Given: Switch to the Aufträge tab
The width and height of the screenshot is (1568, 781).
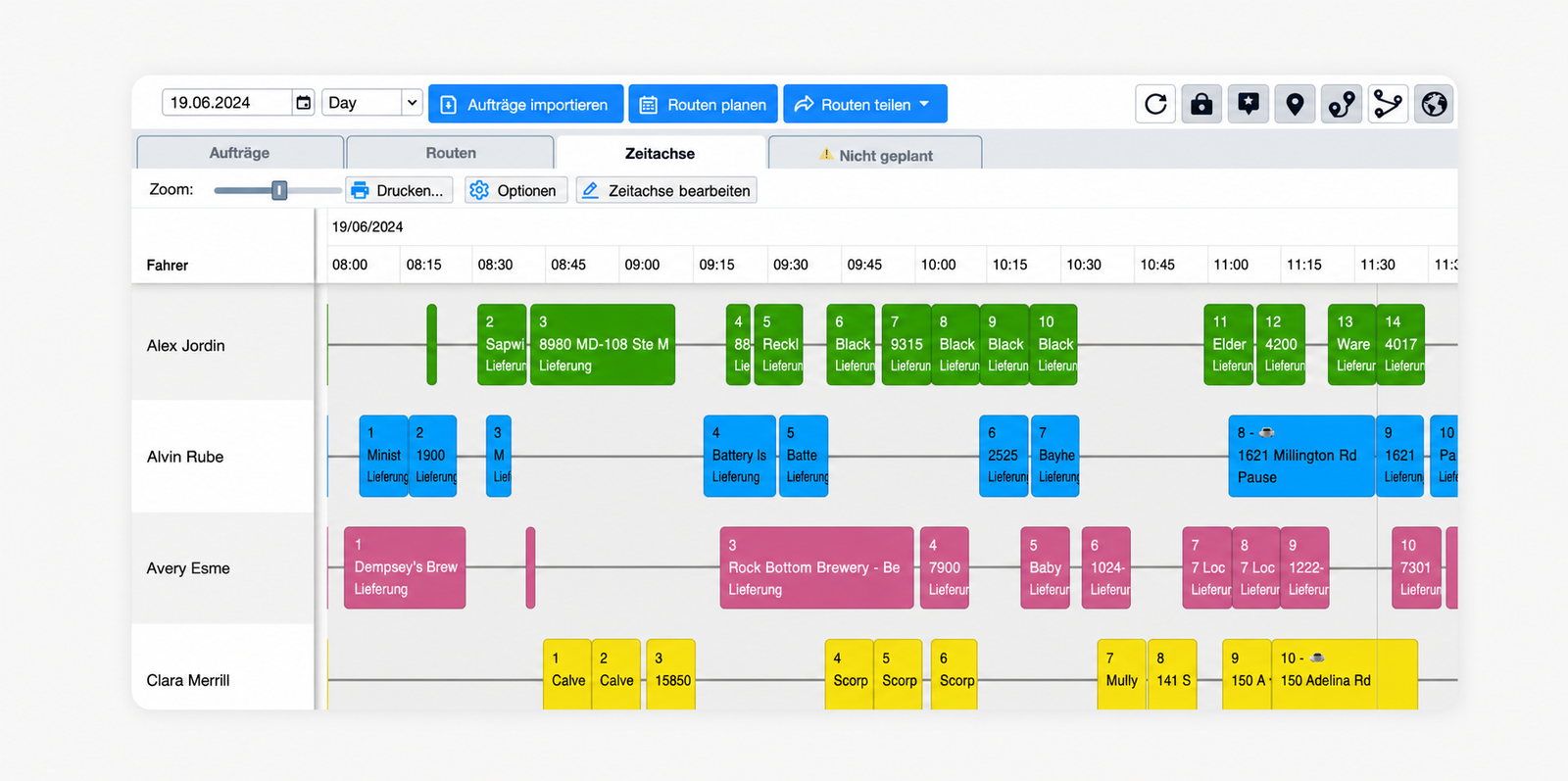Looking at the screenshot, I should pyautogui.click(x=240, y=153).
